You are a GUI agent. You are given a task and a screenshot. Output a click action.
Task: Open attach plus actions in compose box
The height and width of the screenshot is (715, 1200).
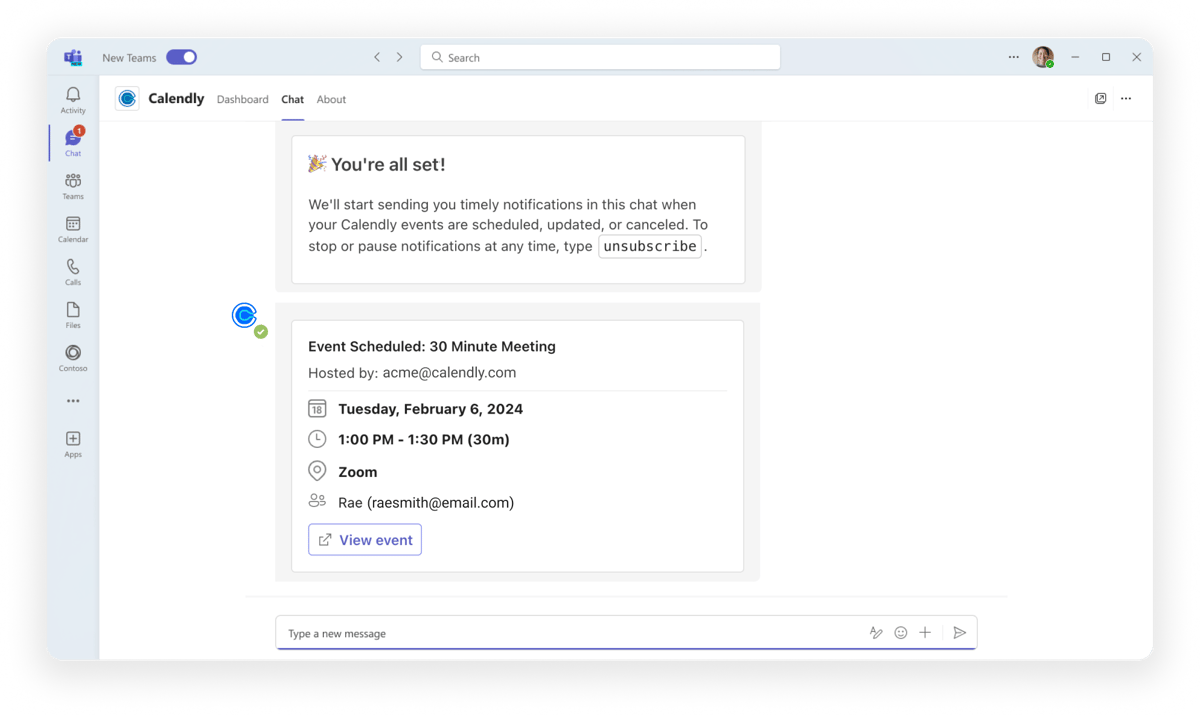pos(925,632)
